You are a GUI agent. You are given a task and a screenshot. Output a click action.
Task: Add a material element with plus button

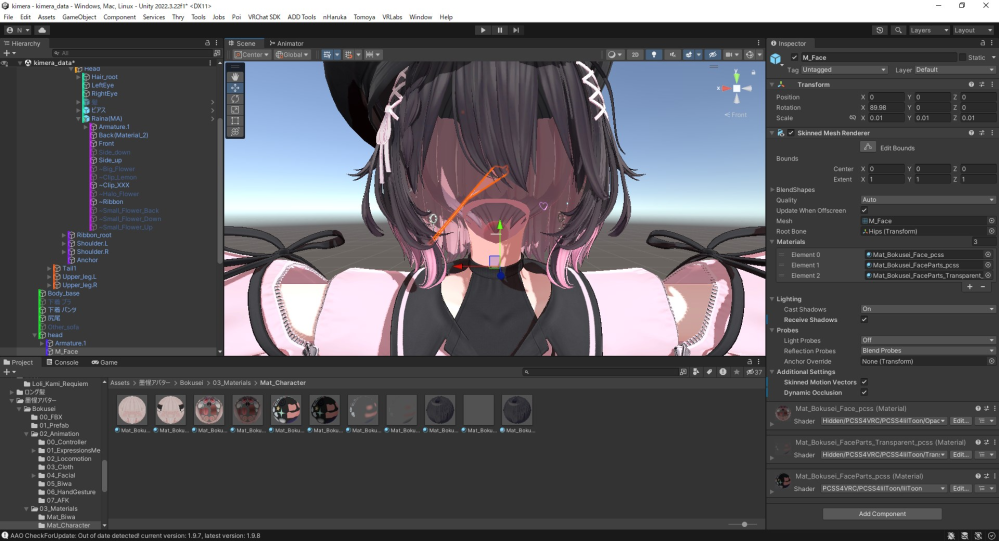970,287
